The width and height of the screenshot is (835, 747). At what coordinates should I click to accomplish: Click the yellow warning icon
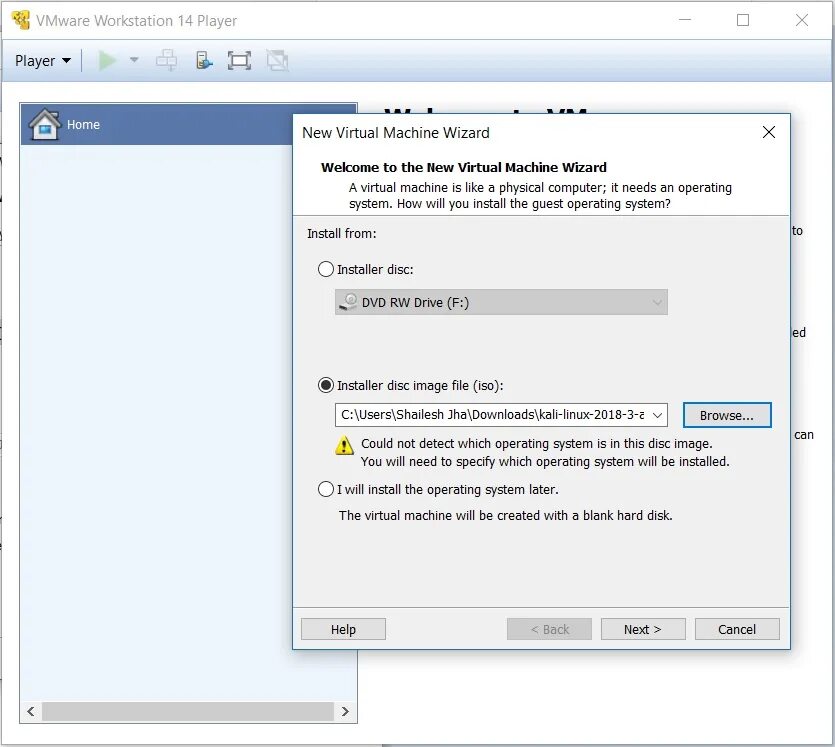pos(345,446)
